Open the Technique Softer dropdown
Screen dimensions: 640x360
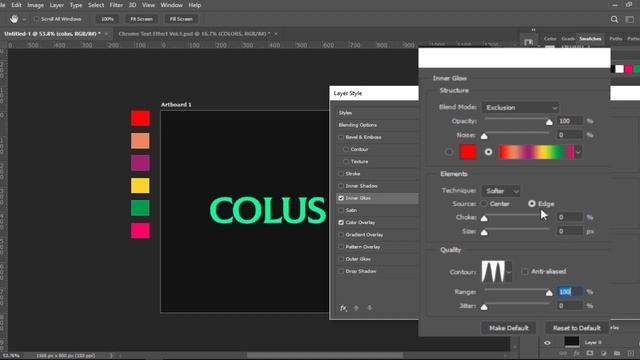[x=501, y=191]
